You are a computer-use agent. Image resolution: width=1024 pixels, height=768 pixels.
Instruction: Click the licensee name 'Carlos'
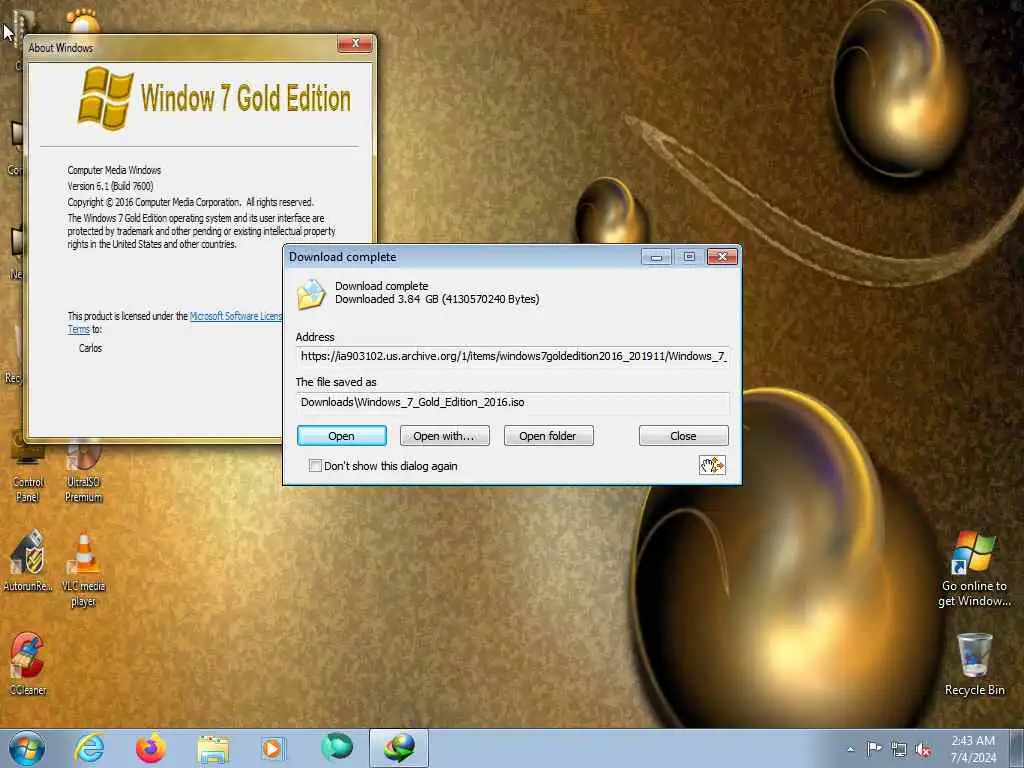(x=90, y=348)
